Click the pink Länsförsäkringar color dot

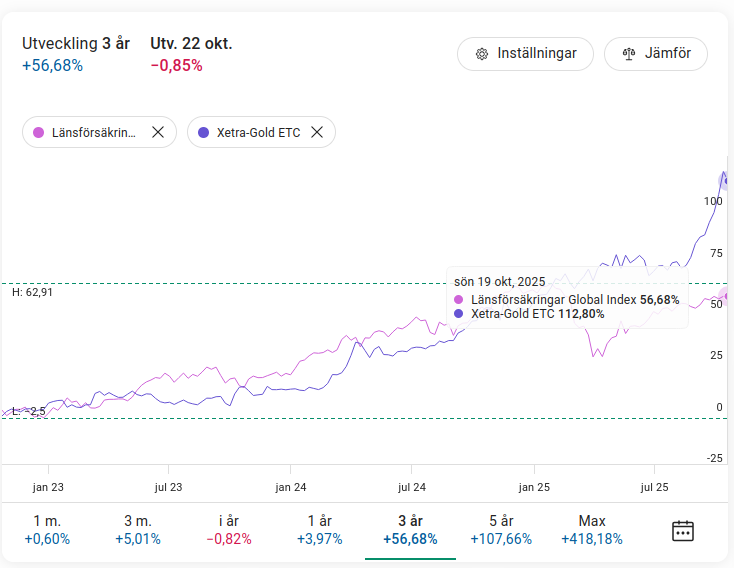tap(39, 132)
